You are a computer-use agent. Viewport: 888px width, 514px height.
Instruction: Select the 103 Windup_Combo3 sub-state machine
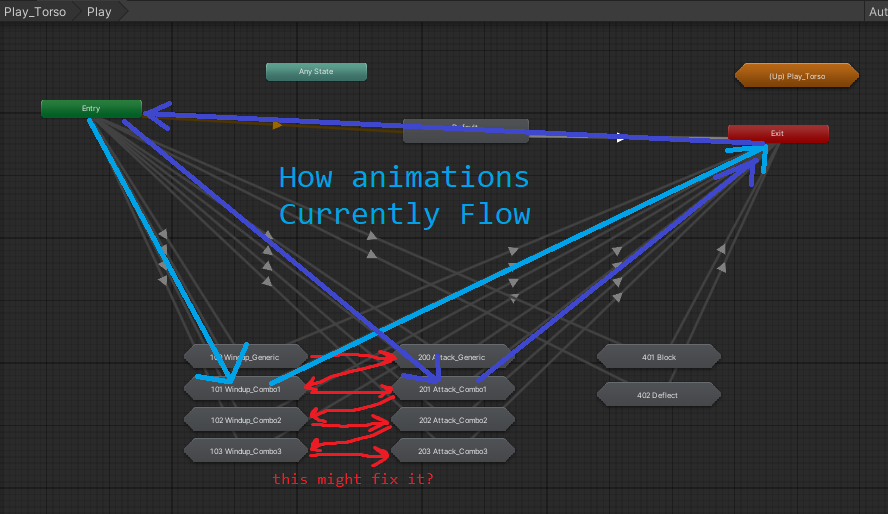(x=246, y=451)
